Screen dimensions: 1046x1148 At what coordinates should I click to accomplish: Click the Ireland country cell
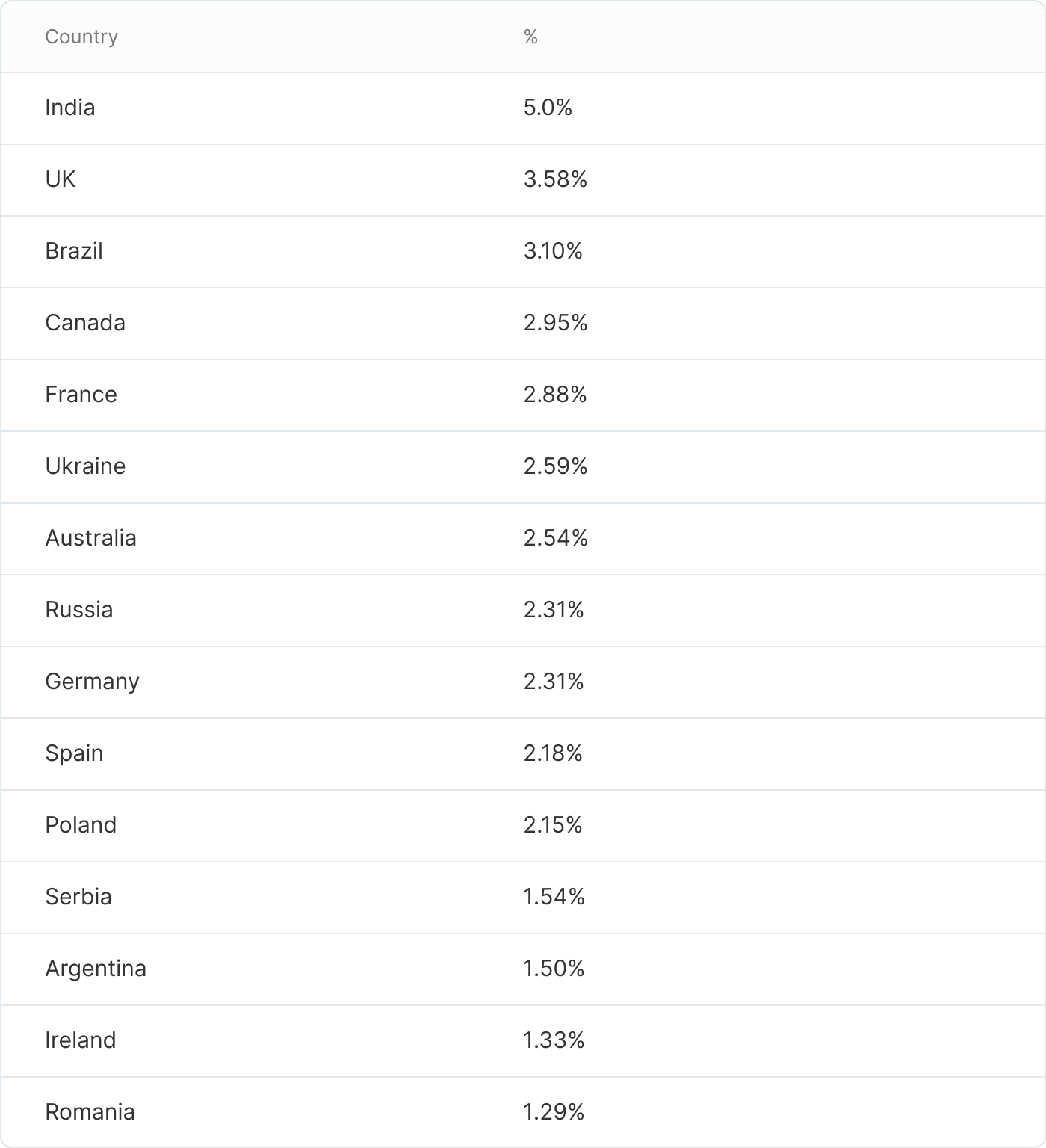pos(81,1040)
